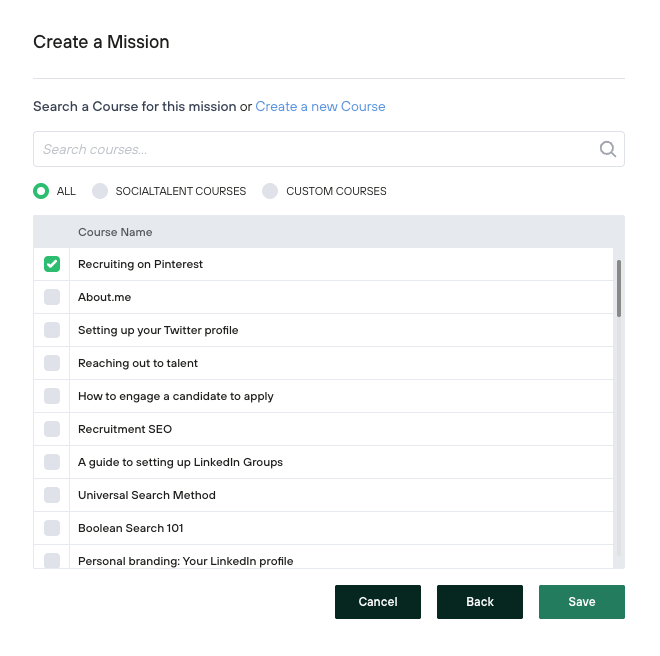The width and height of the screenshot is (660, 656).
Task: Click the search magnifier icon
Action: pyautogui.click(x=608, y=149)
